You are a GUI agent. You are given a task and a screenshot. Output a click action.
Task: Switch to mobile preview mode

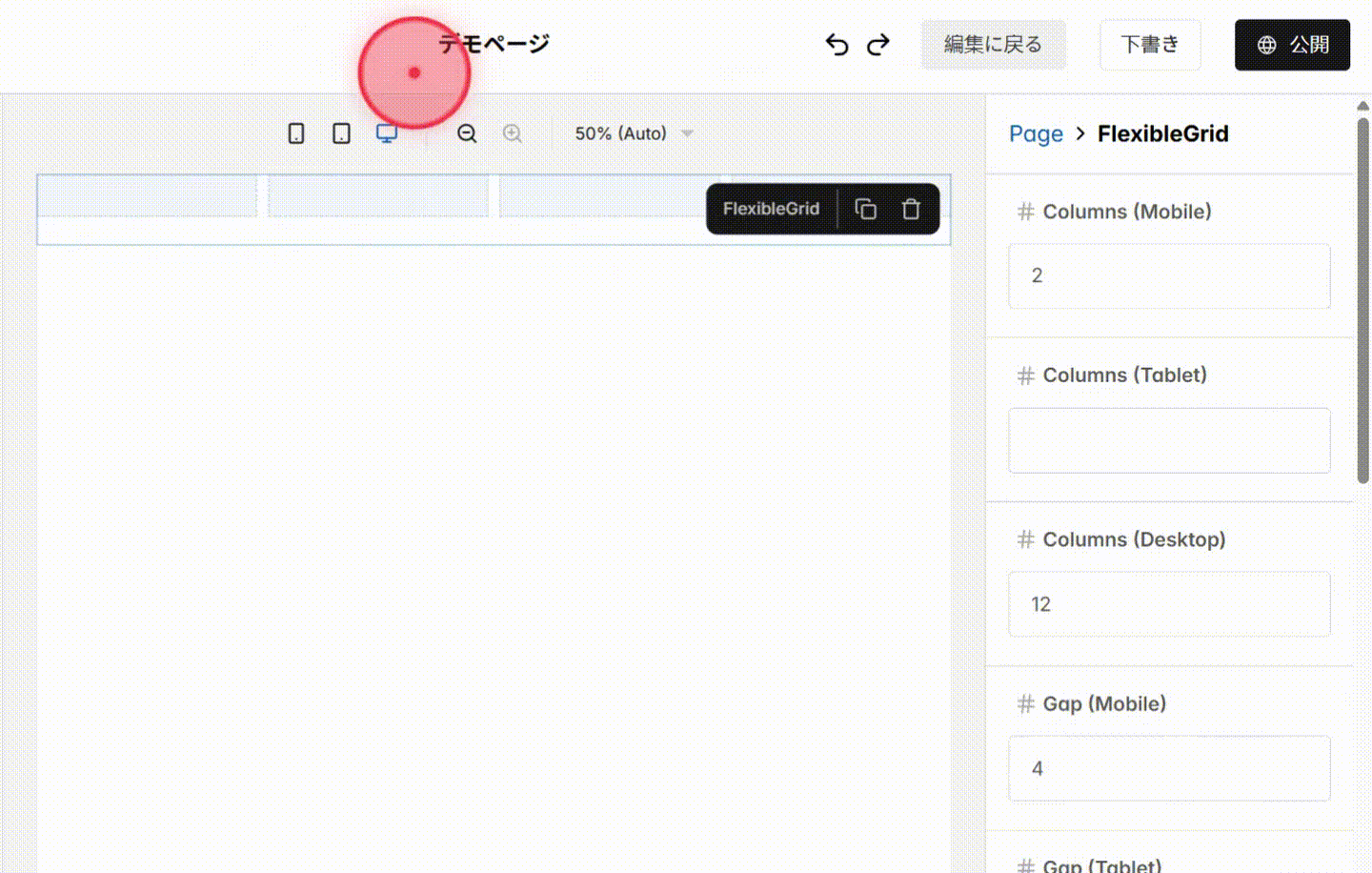click(x=295, y=133)
